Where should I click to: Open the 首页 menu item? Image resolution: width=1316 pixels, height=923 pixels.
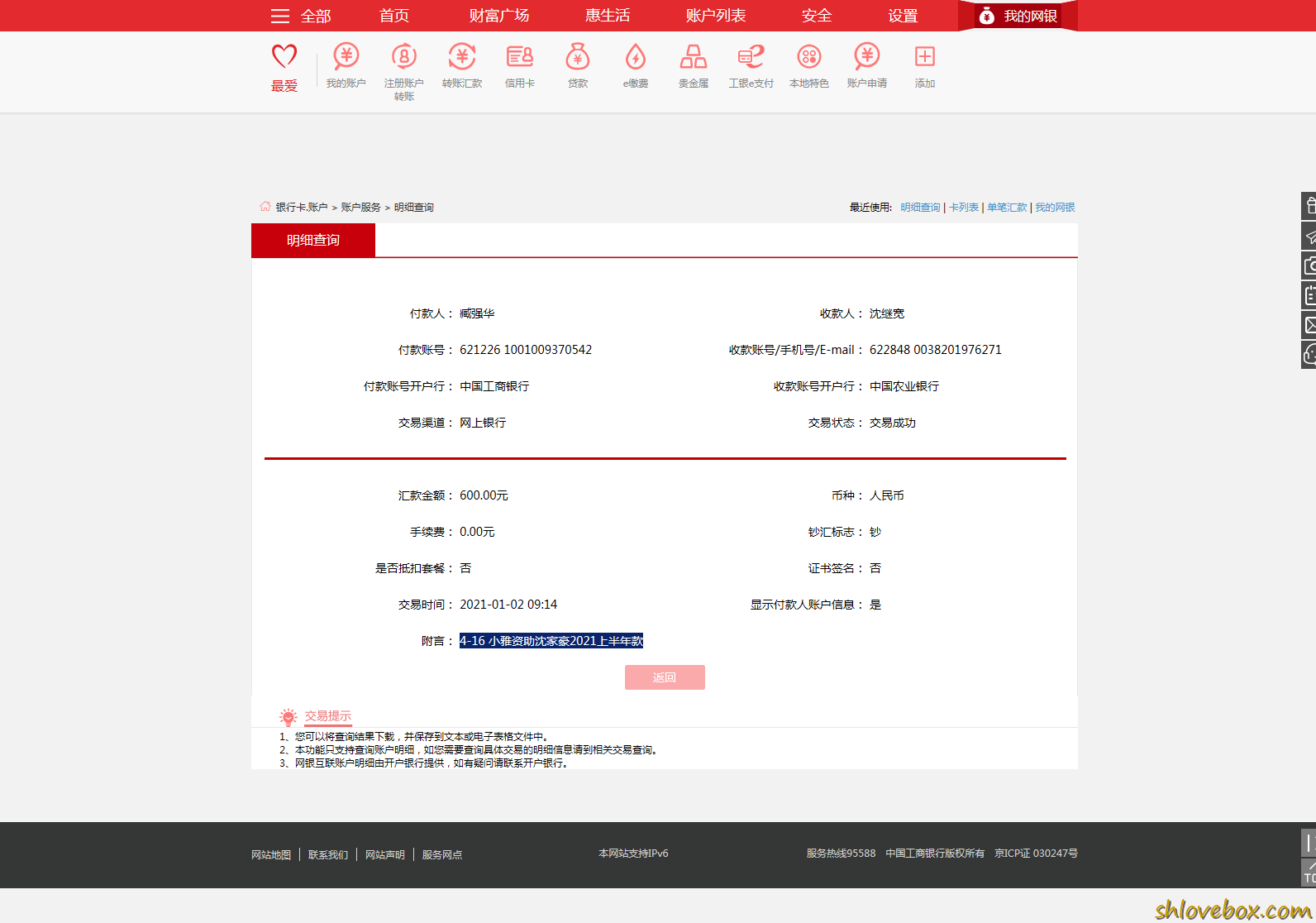(394, 16)
